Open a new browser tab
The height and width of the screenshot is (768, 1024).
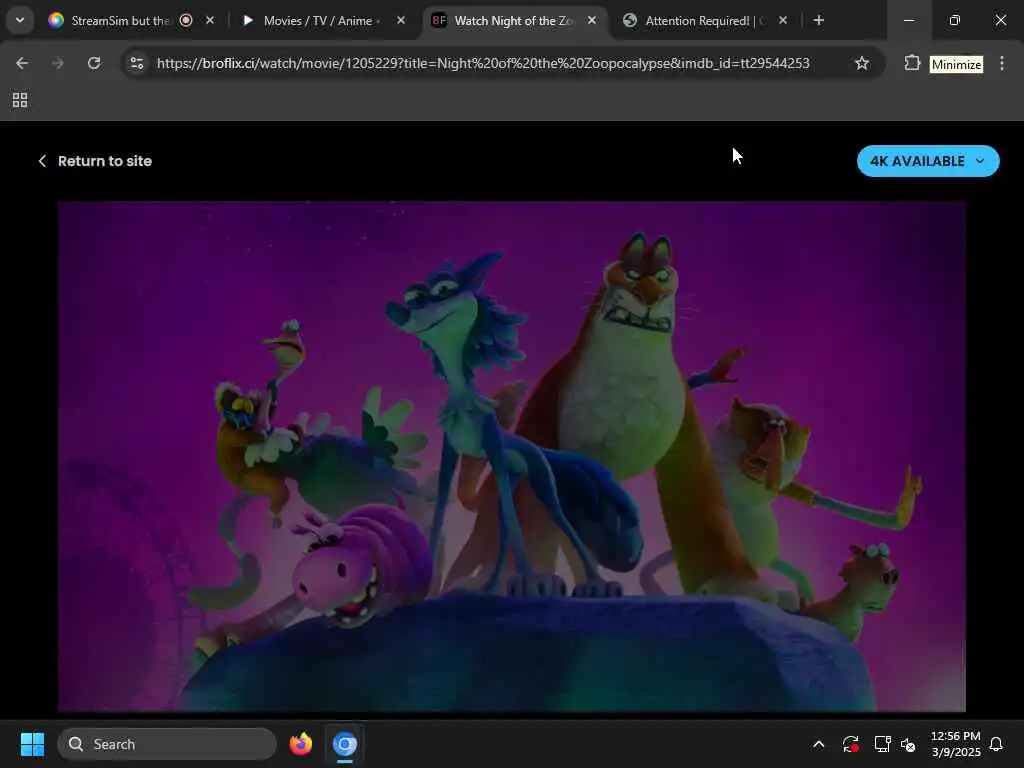click(818, 20)
